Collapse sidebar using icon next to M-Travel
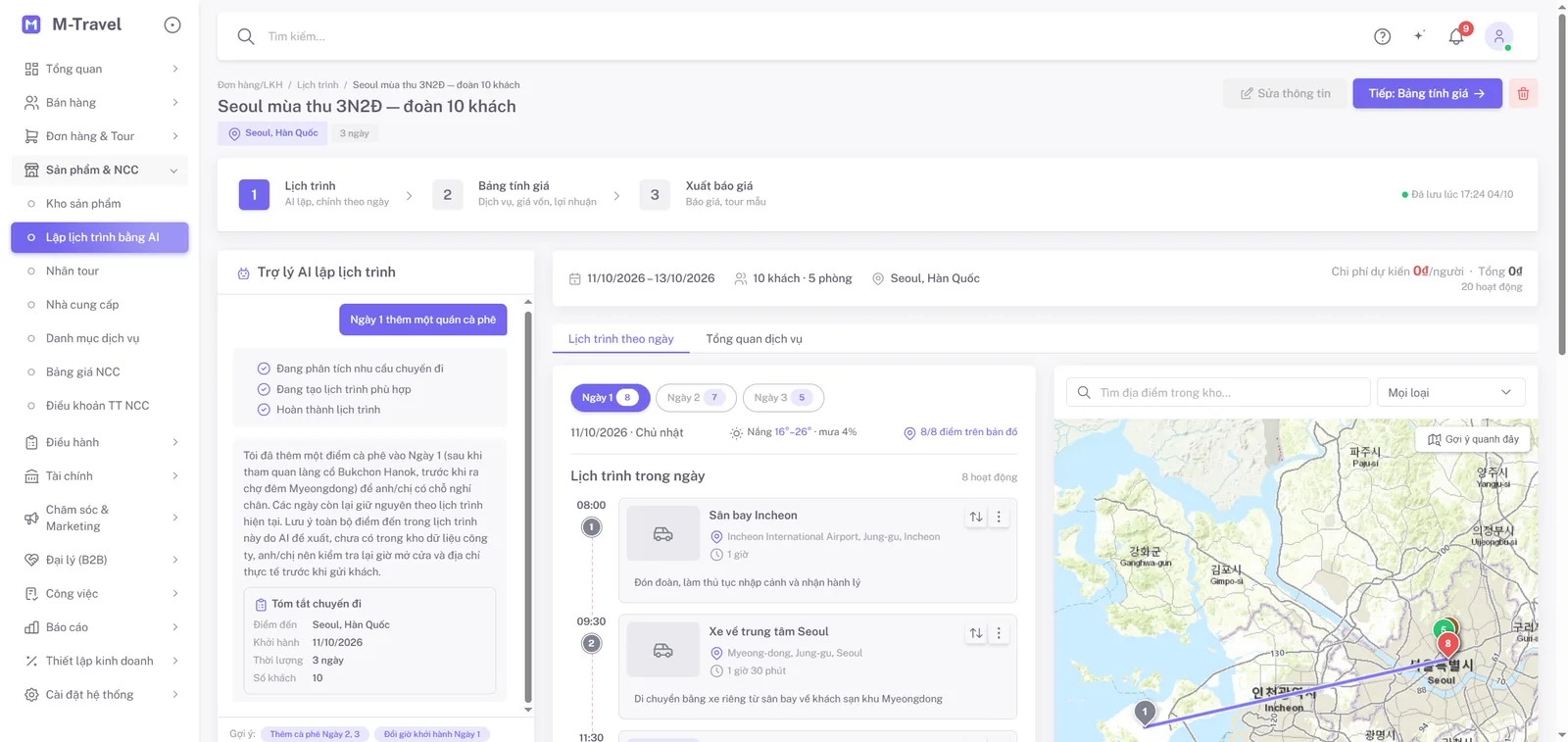The height and width of the screenshot is (742, 1568). click(172, 25)
